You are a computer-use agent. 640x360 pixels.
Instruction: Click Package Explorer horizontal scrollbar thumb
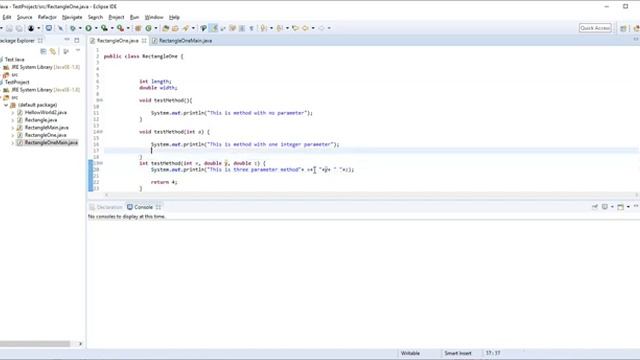(35, 344)
